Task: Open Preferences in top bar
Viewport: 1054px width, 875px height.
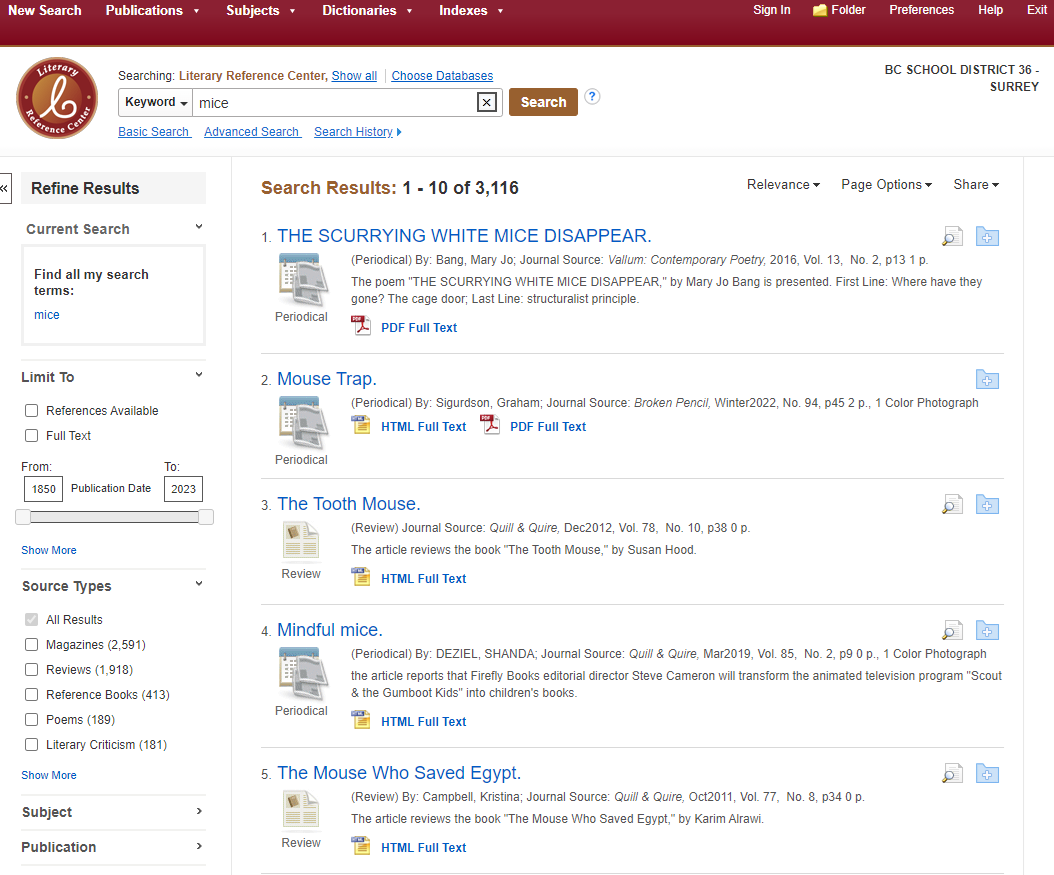Action: pos(922,10)
